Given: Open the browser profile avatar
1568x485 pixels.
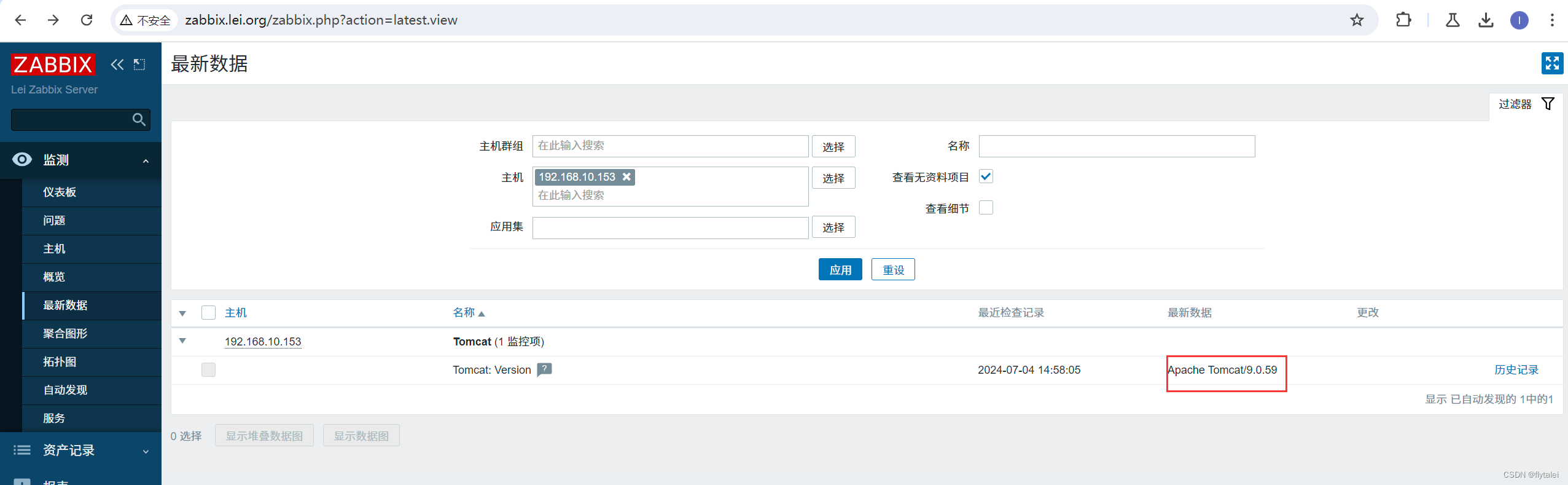Looking at the screenshot, I should pos(1519,20).
